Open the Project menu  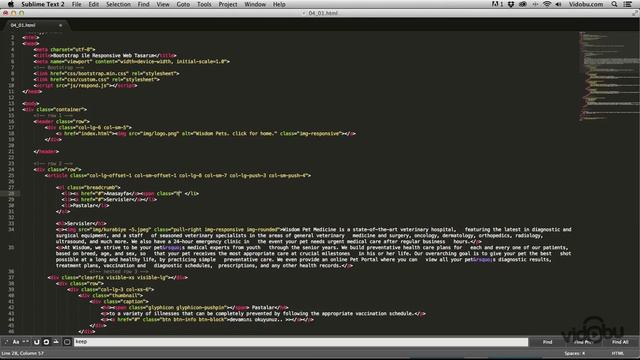pos(228,4)
